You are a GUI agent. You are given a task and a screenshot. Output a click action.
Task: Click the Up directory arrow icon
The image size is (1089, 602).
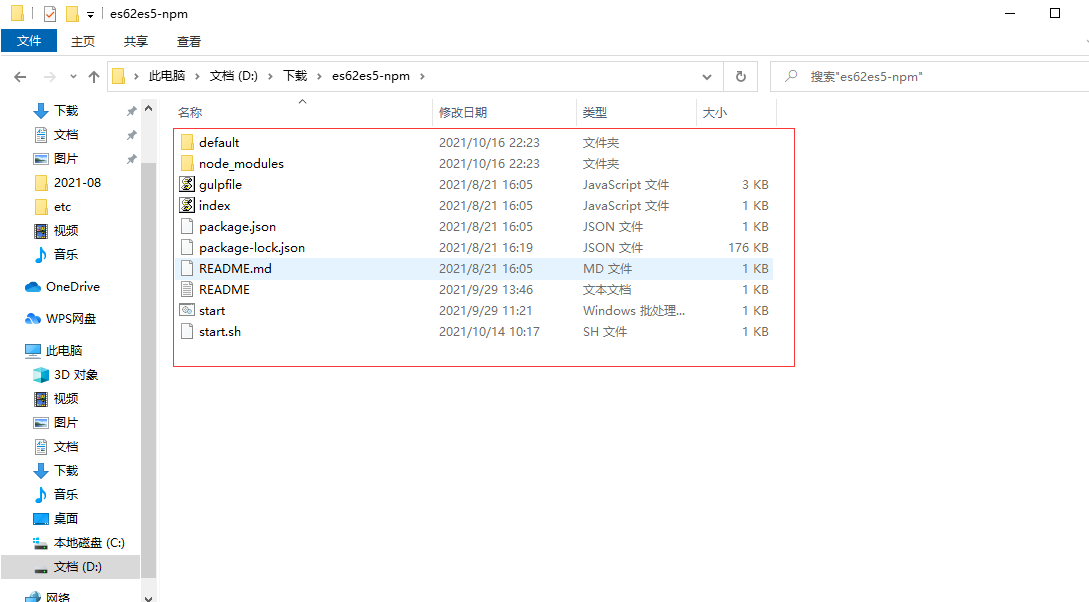pyautogui.click(x=94, y=77)
